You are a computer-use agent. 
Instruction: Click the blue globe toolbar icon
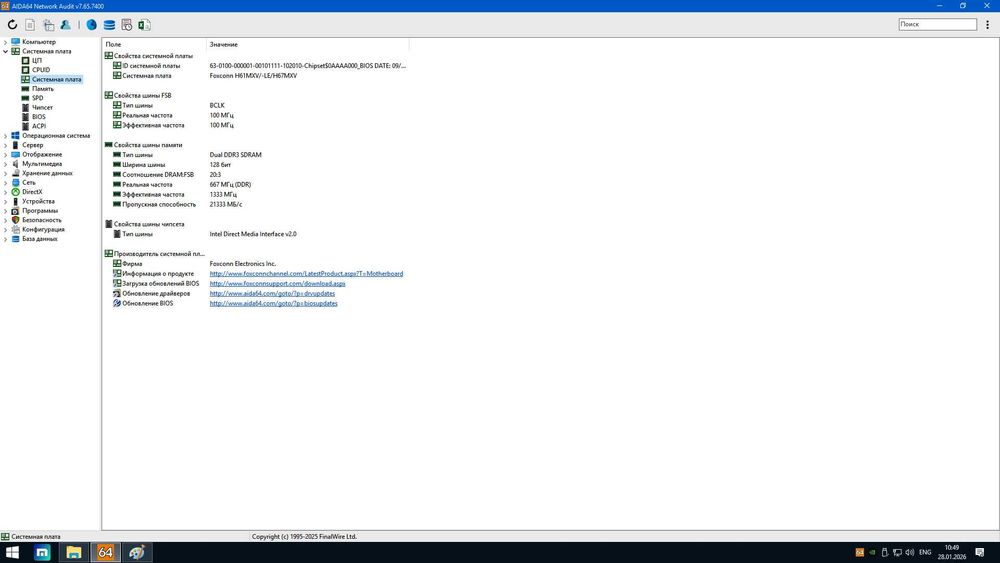tap(92, 25)
